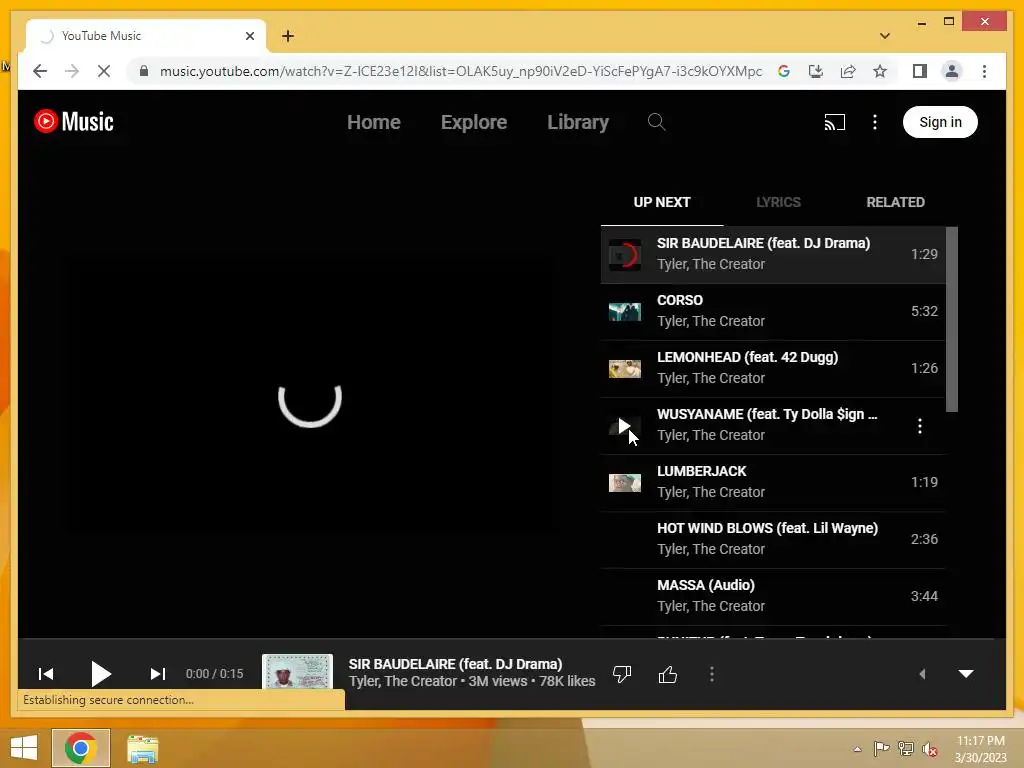Click the Google icon in address bar

point(784,71)
